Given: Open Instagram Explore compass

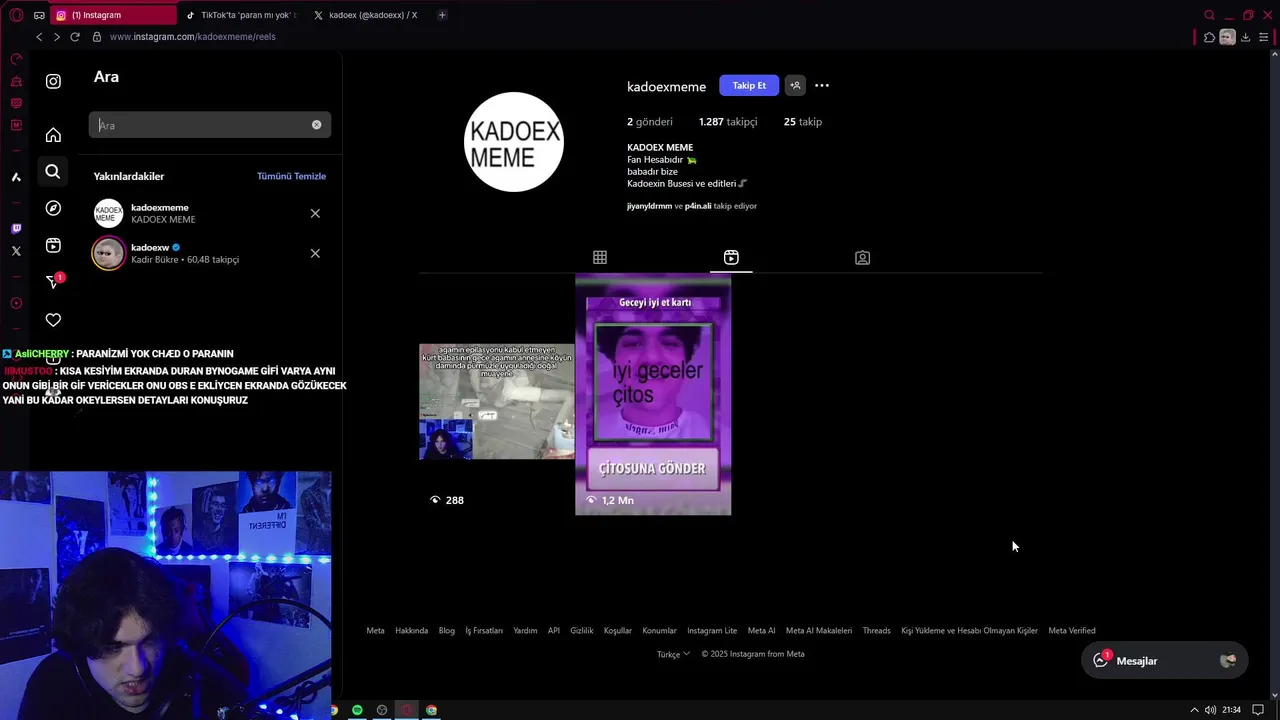Looking at the screenshot, I should (x=53, y=208).
